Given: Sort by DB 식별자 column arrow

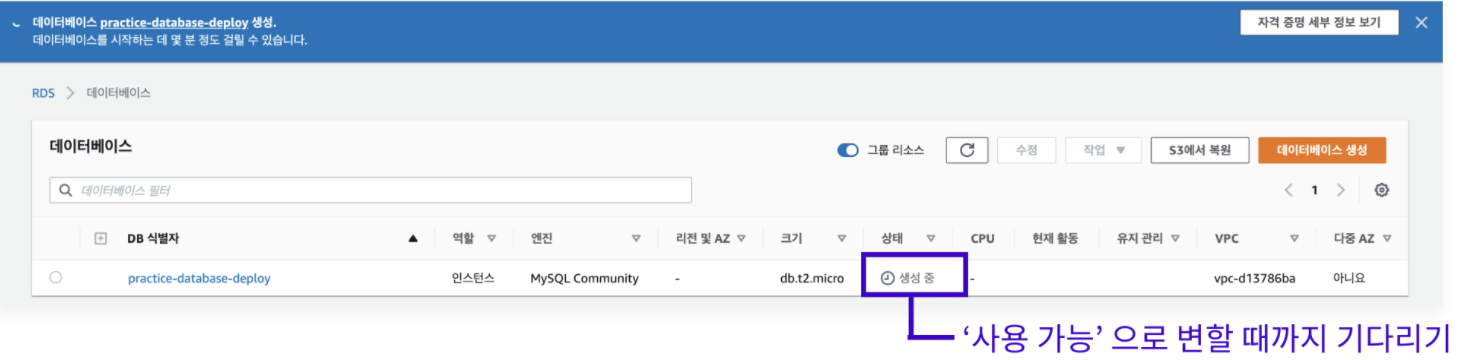Looking at the screenshot, I should click(x=413, y=239).
